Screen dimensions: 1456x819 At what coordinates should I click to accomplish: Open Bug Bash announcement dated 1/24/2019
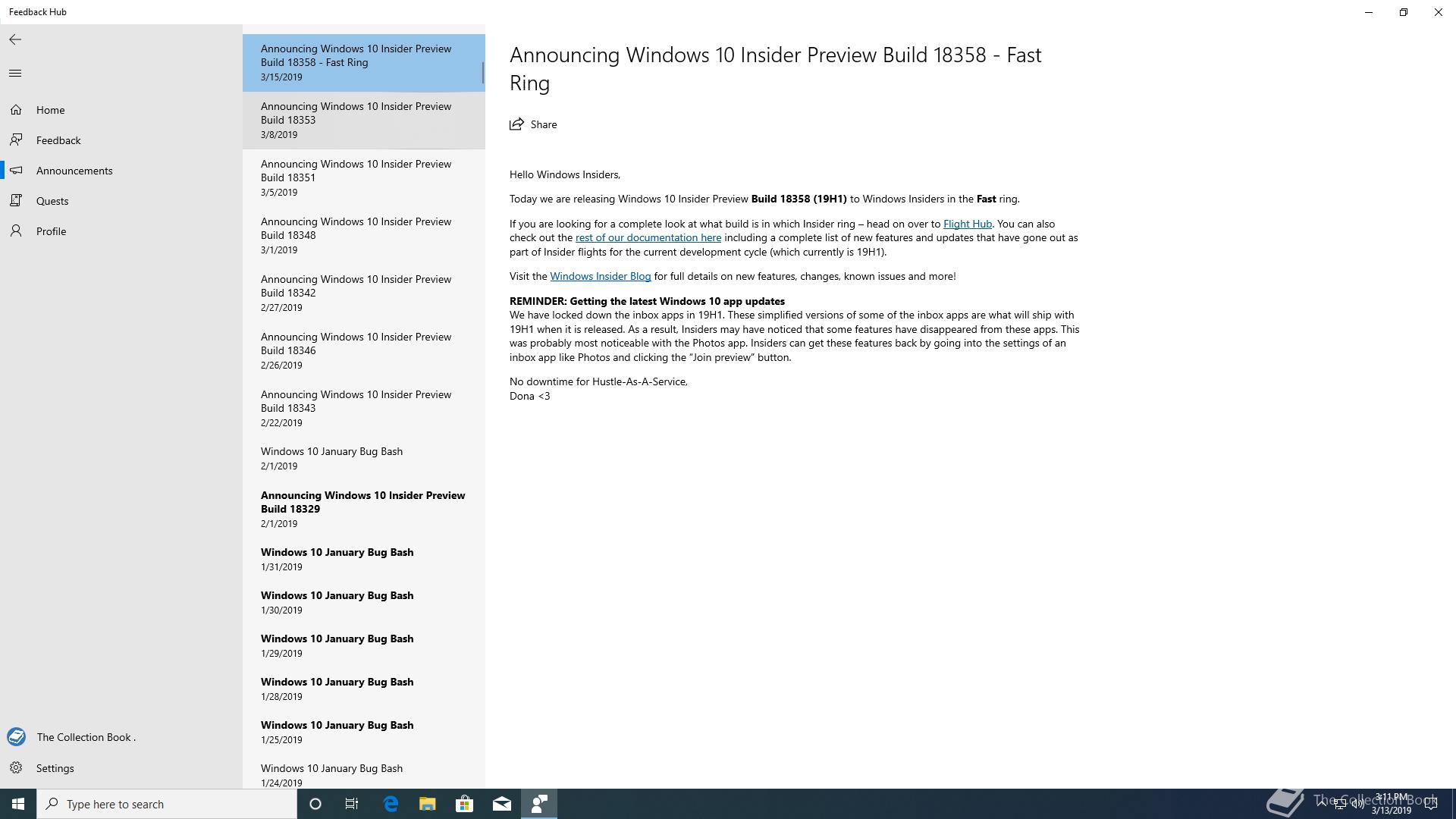click(x=364, y=772)
